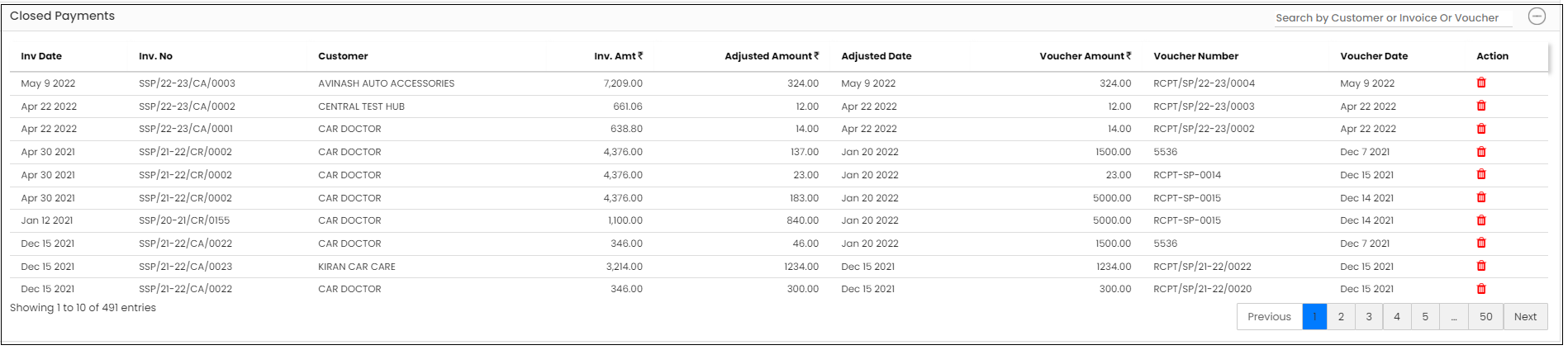Go to page 2 of entries

[x=1341, y=317]
